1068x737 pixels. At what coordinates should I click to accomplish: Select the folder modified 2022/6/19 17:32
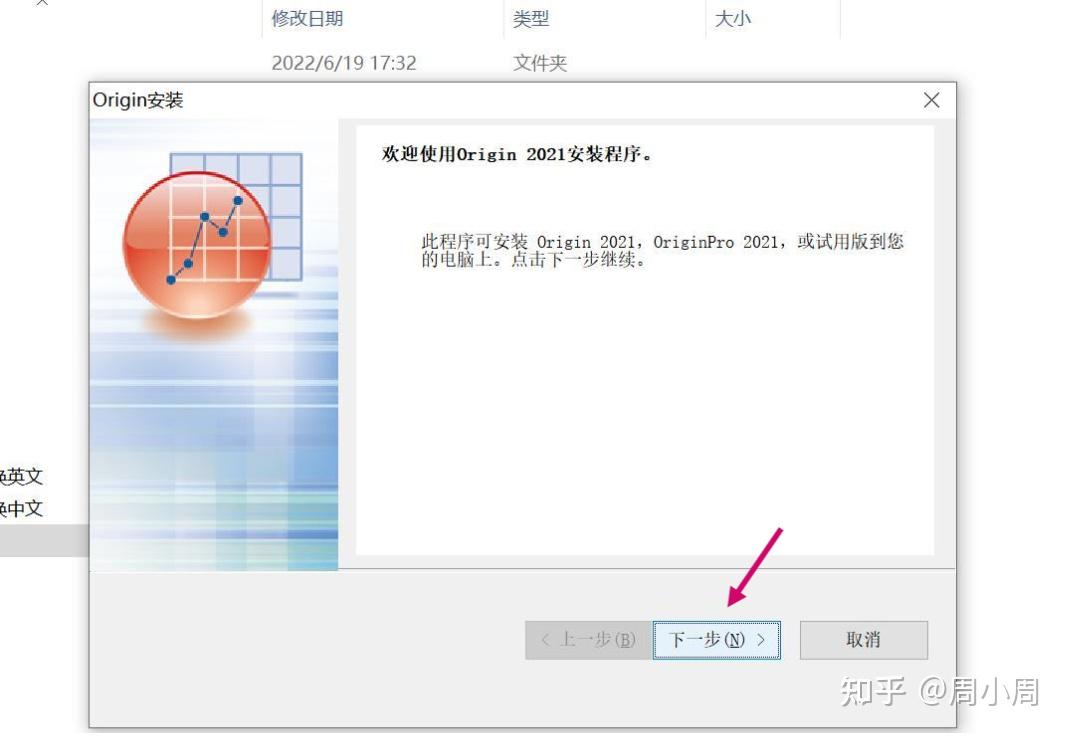pyautogui.click(x=344, y=62)
